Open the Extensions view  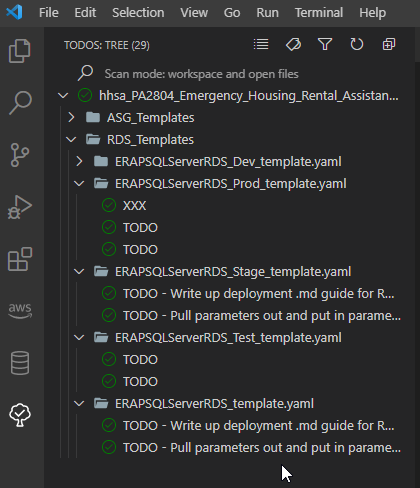tap(20, 259)
